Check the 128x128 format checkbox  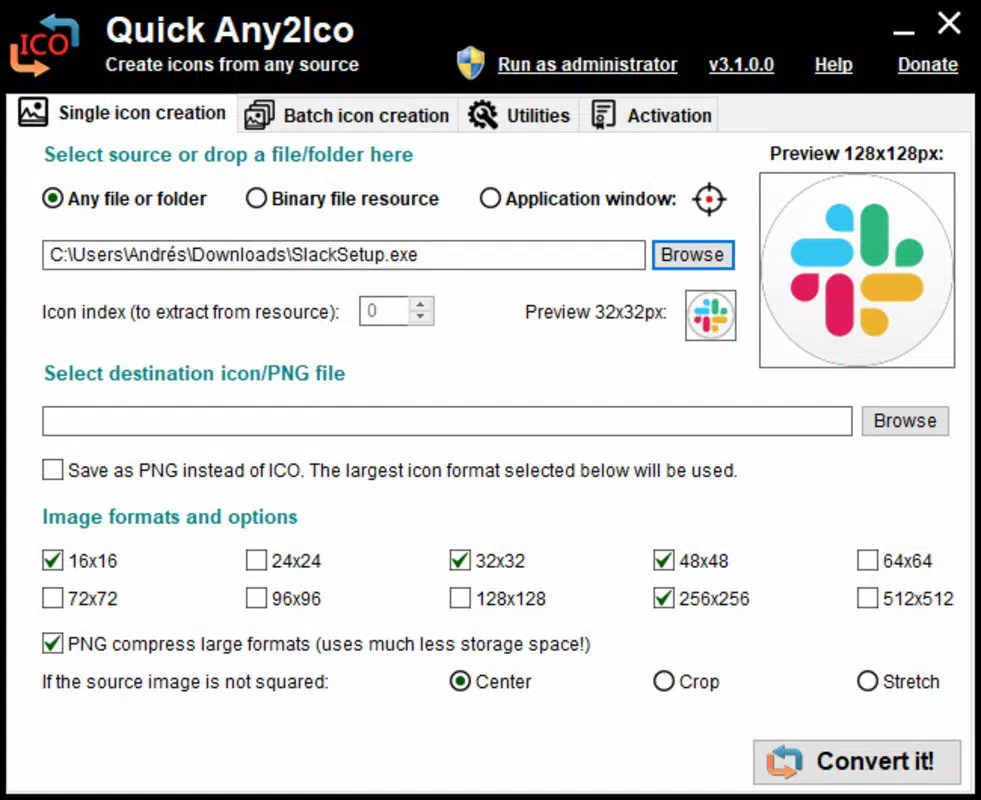pyautogui.click(x=460, y=598)
